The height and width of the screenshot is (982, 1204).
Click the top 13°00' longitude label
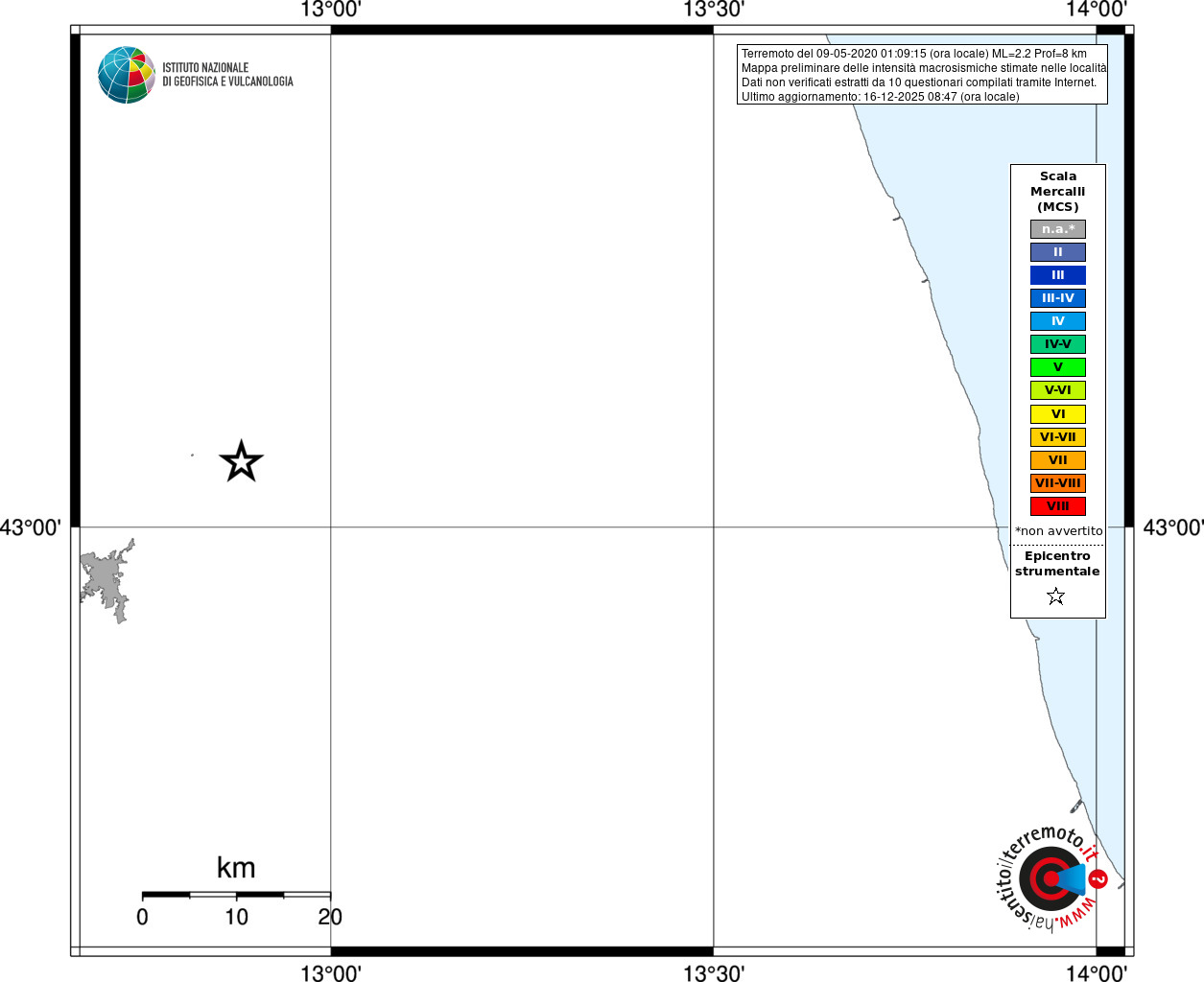[x=331, y=10]
